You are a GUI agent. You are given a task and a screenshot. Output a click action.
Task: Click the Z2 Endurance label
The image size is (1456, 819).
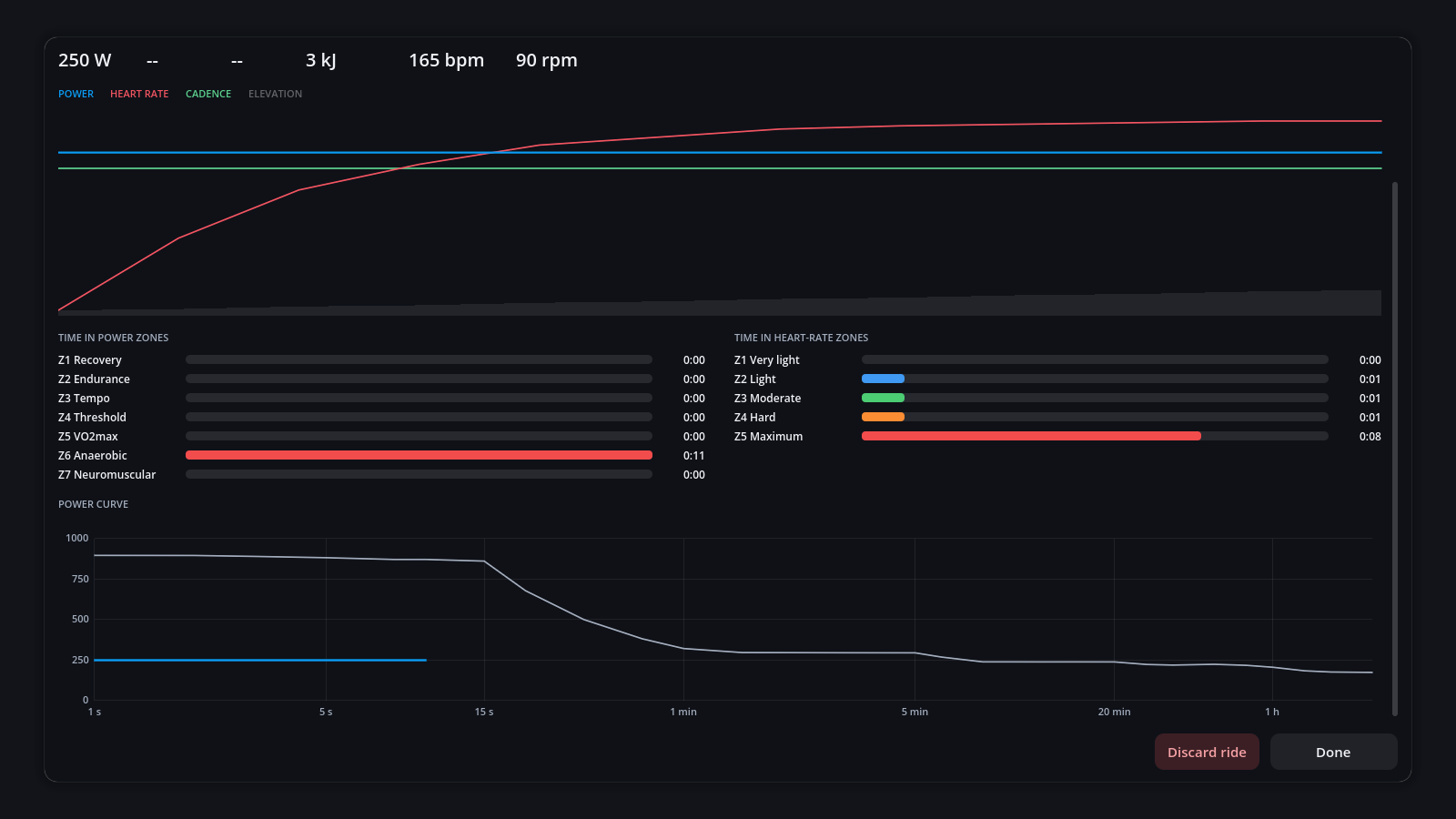point(94,379)
